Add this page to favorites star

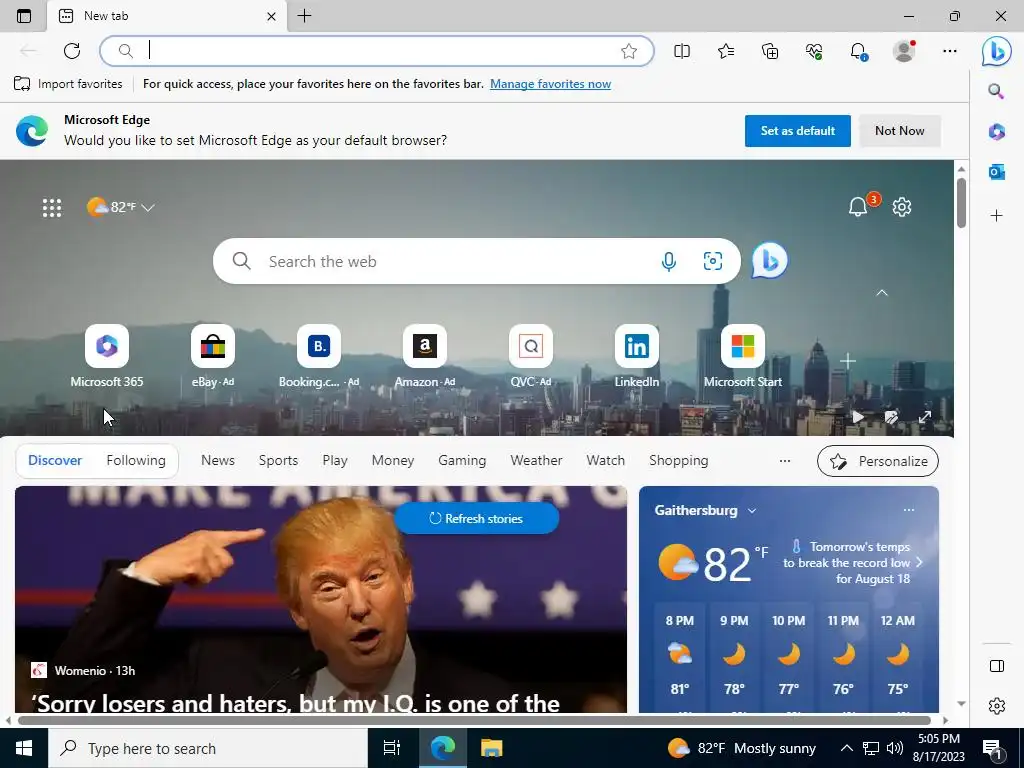[x=629, y=51]
